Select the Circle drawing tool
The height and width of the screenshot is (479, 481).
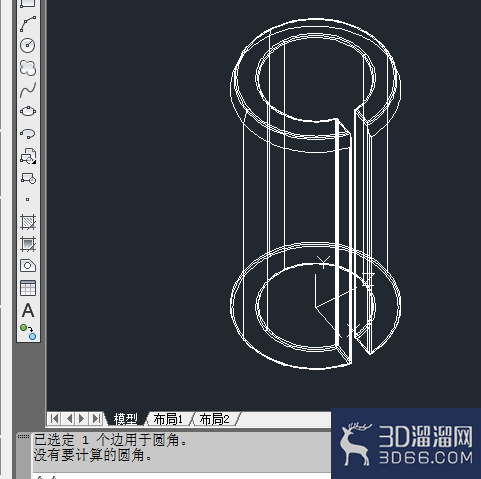coord(28,46)
